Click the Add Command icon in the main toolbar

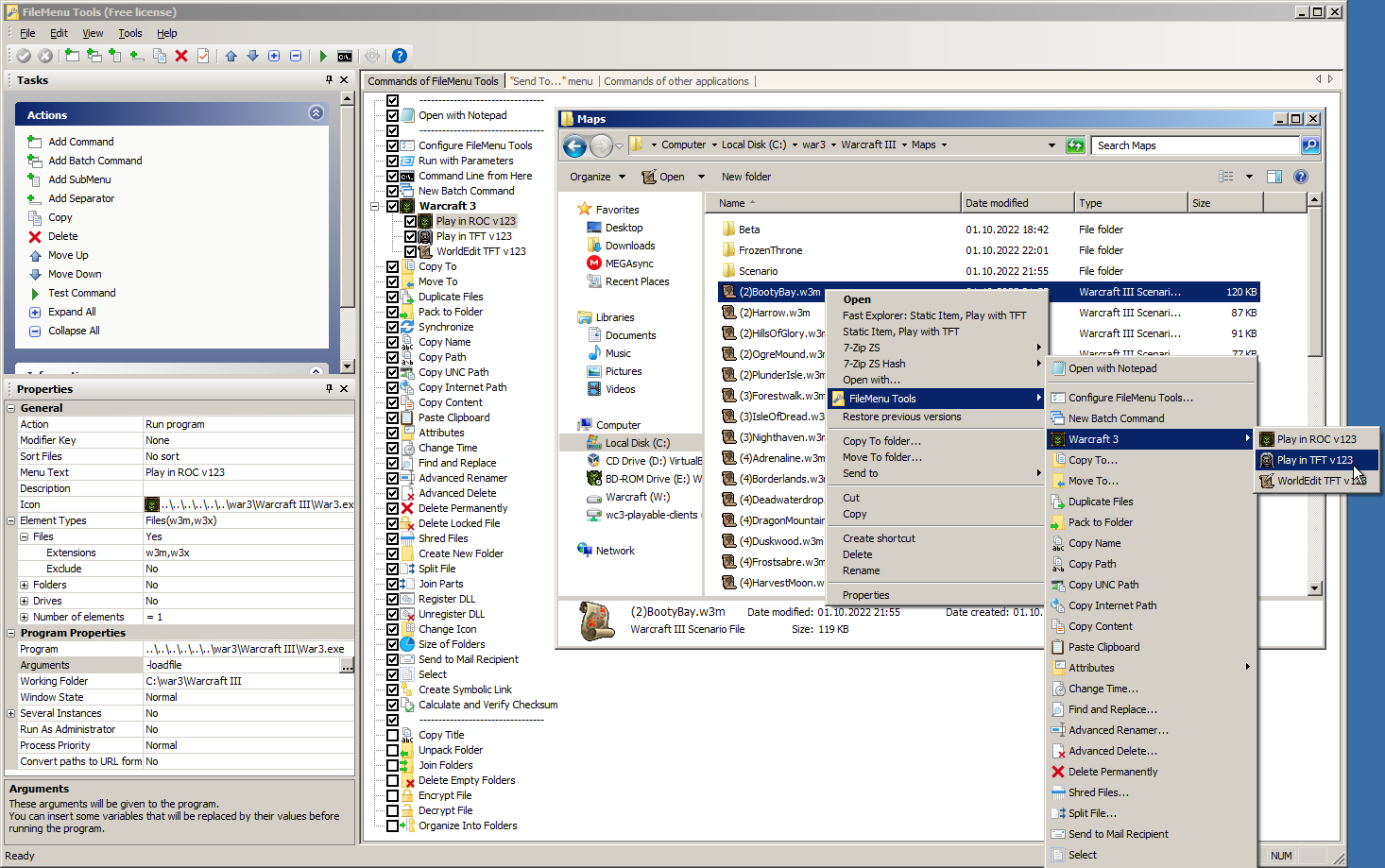(x=73, y=56)
